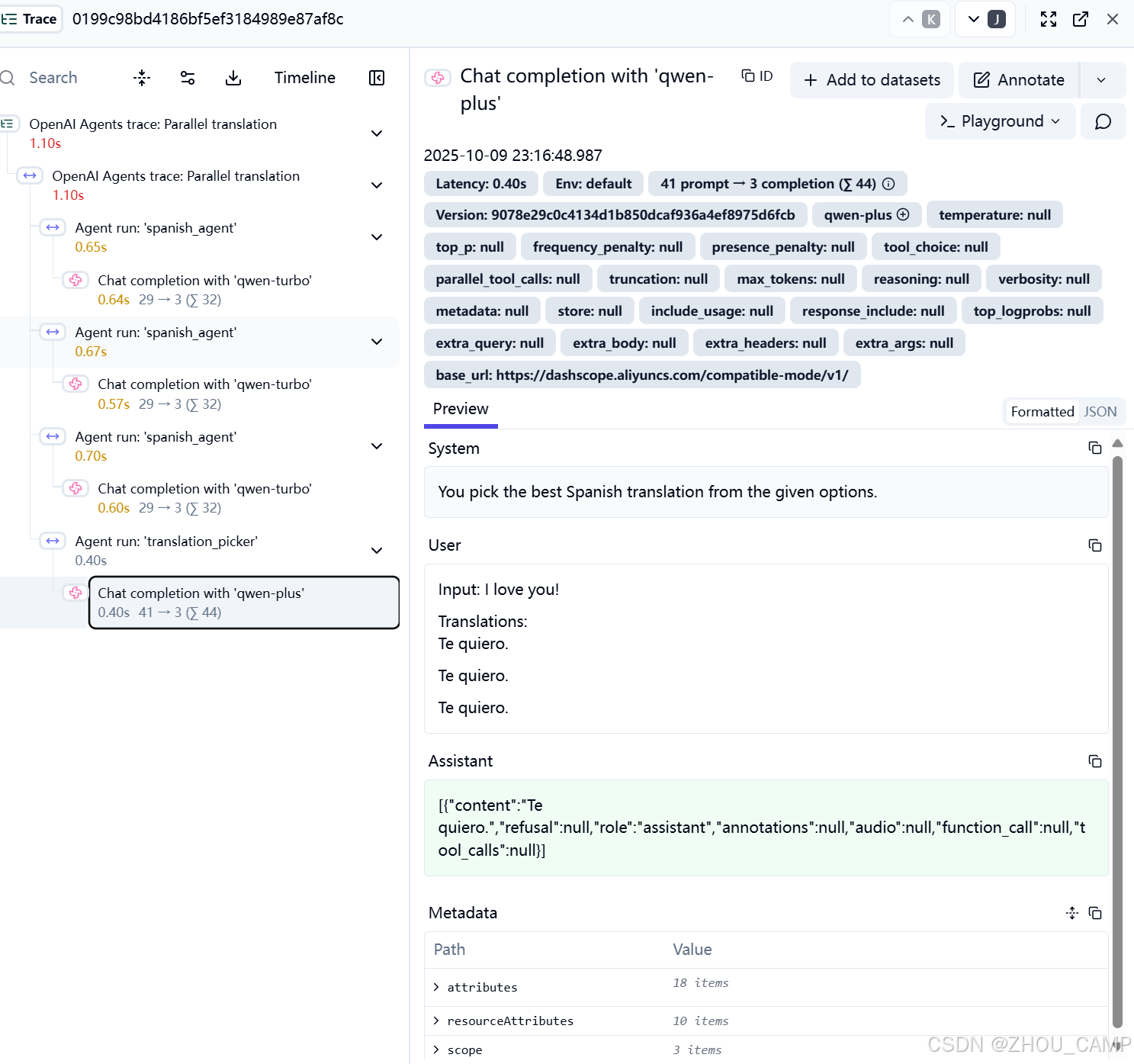Collapse spanish_agent run taking 0.67s

[x=377, y=342]
